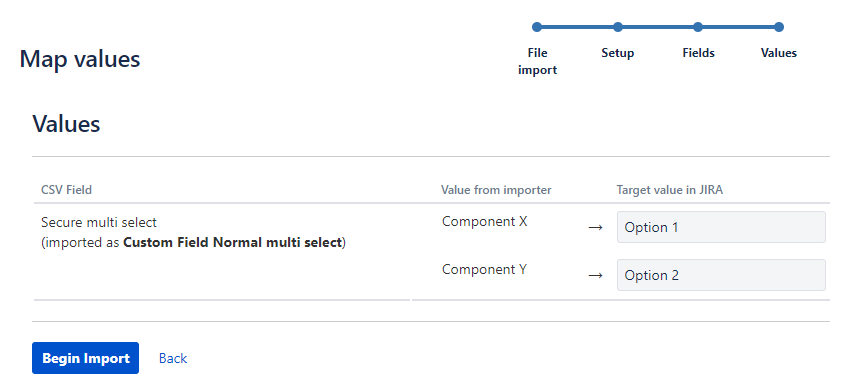The width and height of the screenshot is (850, 387).
Task: Select the Values step label
Action: point(779,53)
